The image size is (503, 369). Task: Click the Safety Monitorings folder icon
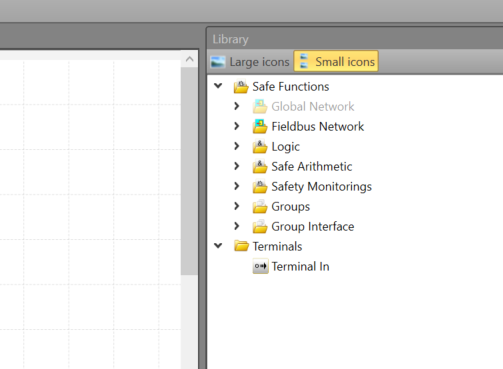pos(260,186)
